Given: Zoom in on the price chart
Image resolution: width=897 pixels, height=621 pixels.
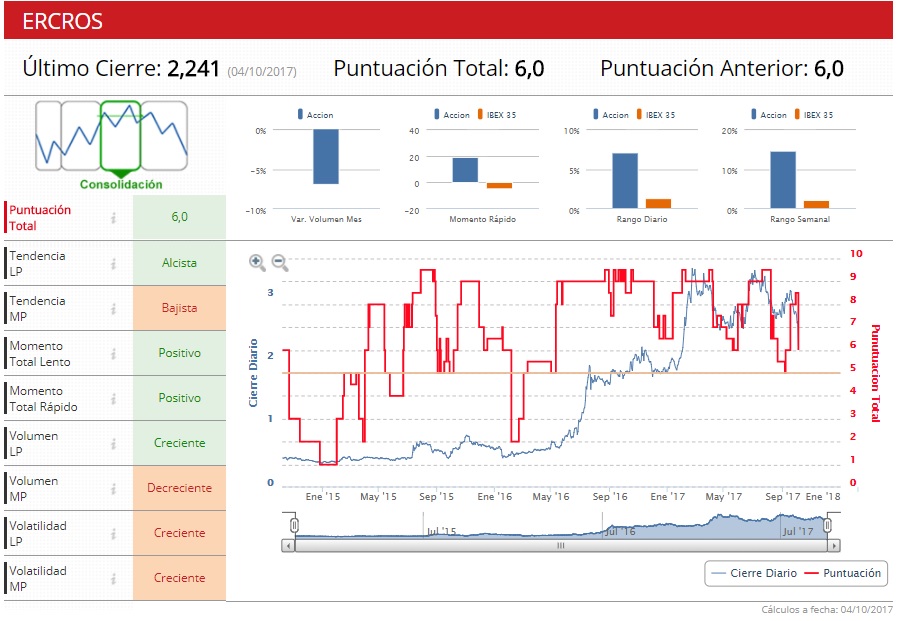Looking at the screenshot, I should point(257,262).
